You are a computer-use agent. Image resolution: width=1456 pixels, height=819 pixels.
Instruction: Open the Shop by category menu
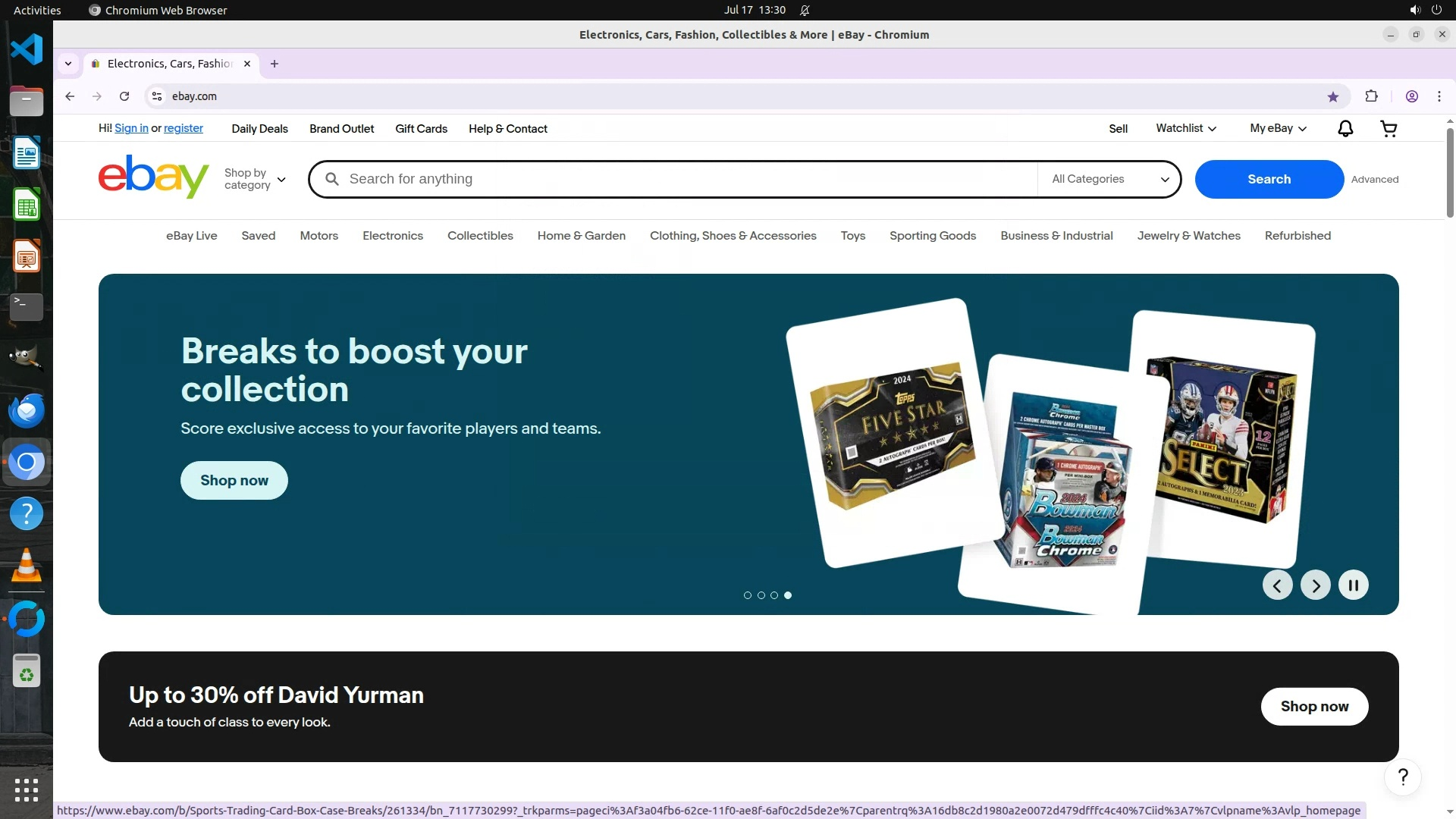click(x=255, y=179)
